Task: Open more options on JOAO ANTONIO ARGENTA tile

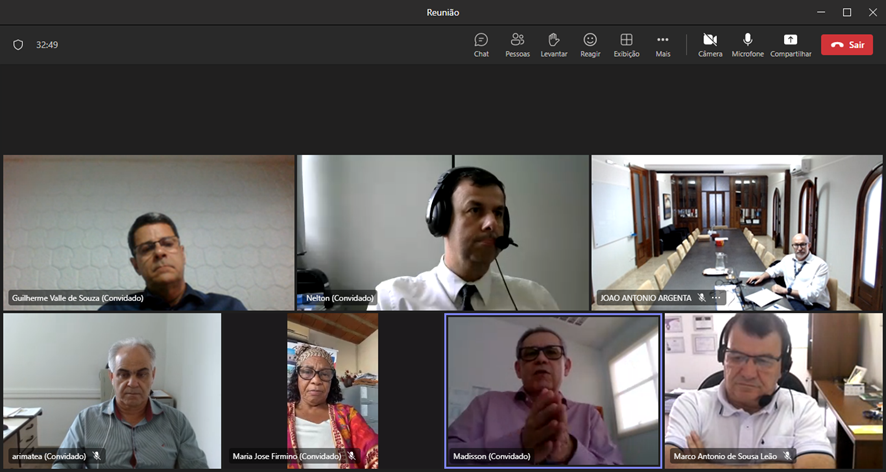Action: click(x=716, y=298)
